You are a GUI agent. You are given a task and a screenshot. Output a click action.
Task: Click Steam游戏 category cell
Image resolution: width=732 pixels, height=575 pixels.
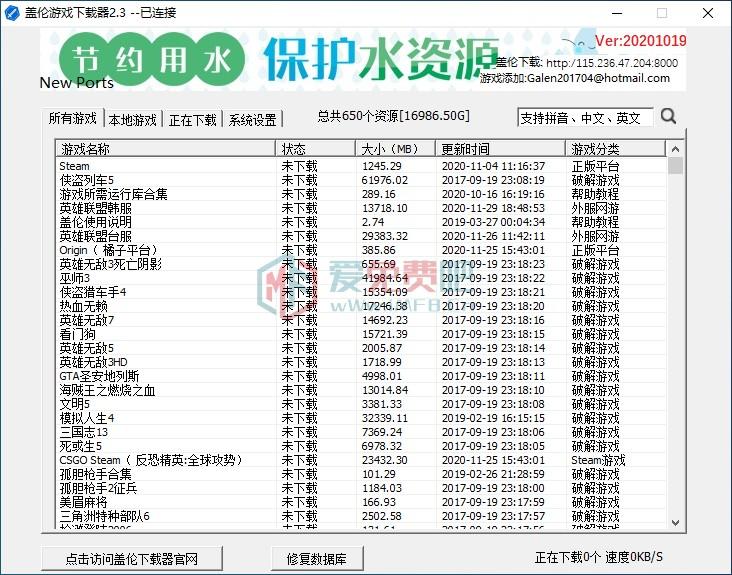[598, 460]
